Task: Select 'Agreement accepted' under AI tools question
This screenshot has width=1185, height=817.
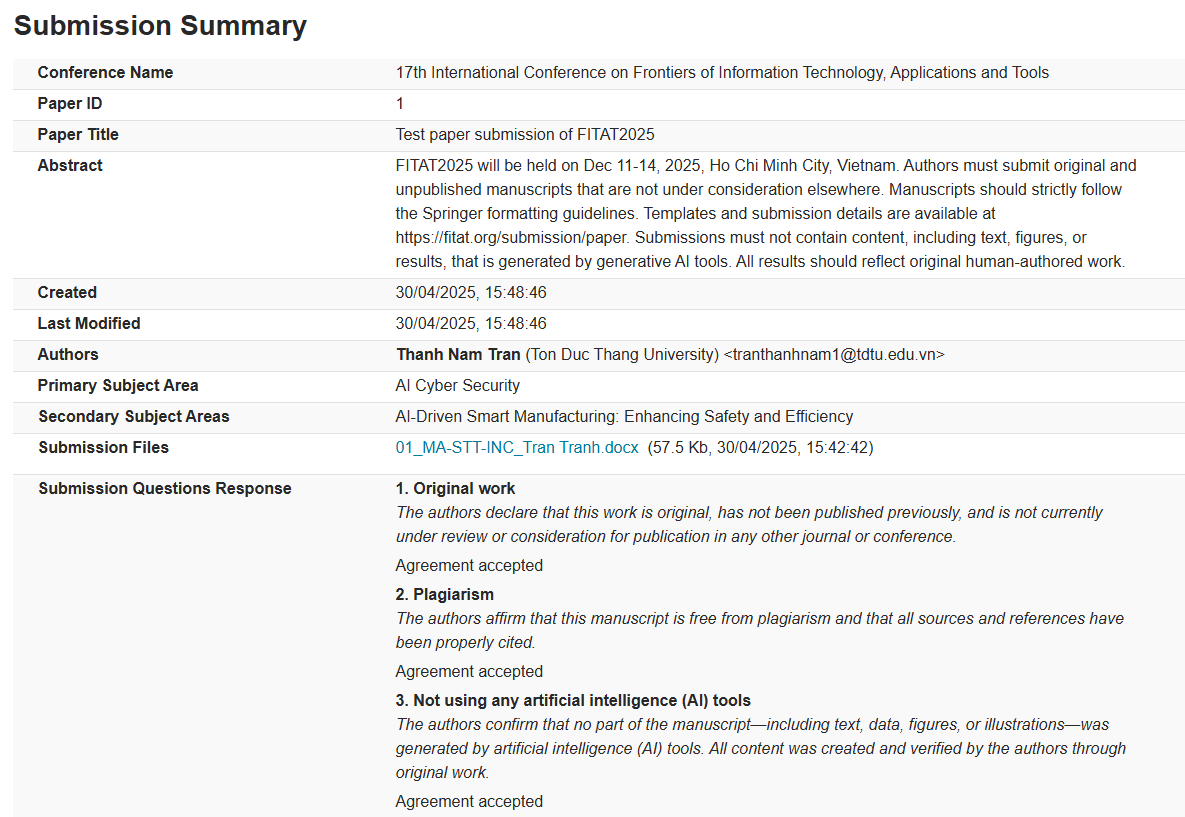Action: point(469,801)
